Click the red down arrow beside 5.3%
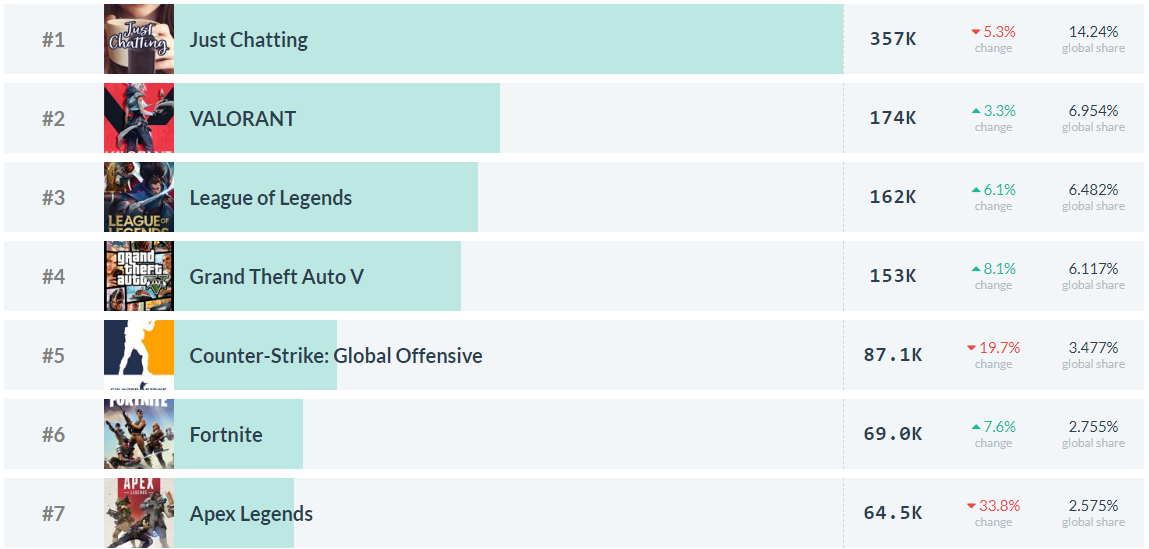The width and height of the screenshot is (1149, 549). 976,32
